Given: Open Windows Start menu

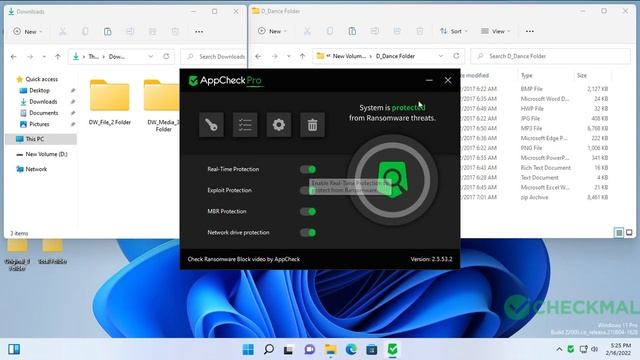Looking at the screenshot, I should click(248, 349).
